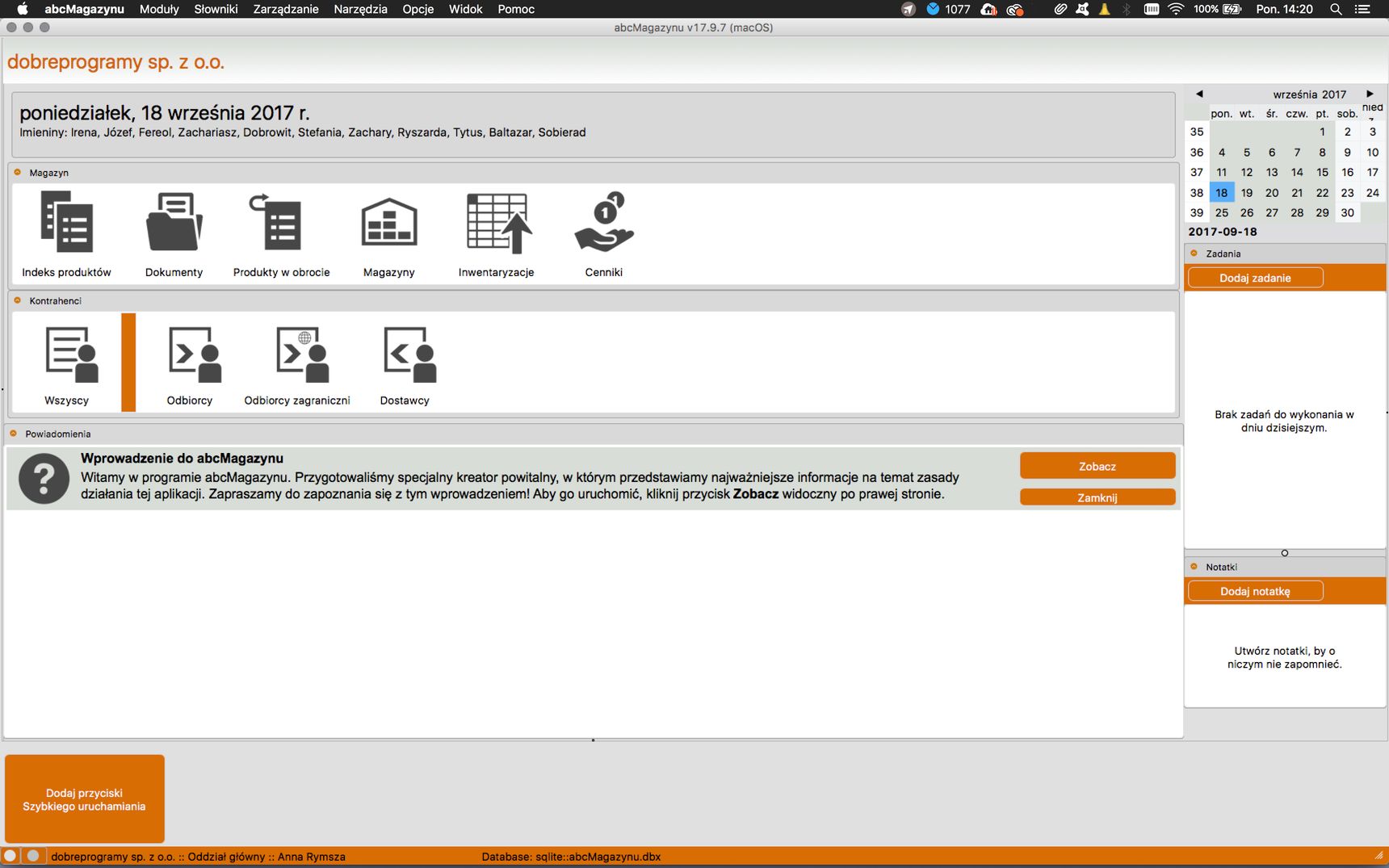The height and width of the screenshot is (868, 1389).
Task: Click the second round status bar icon
Action: 33,856
